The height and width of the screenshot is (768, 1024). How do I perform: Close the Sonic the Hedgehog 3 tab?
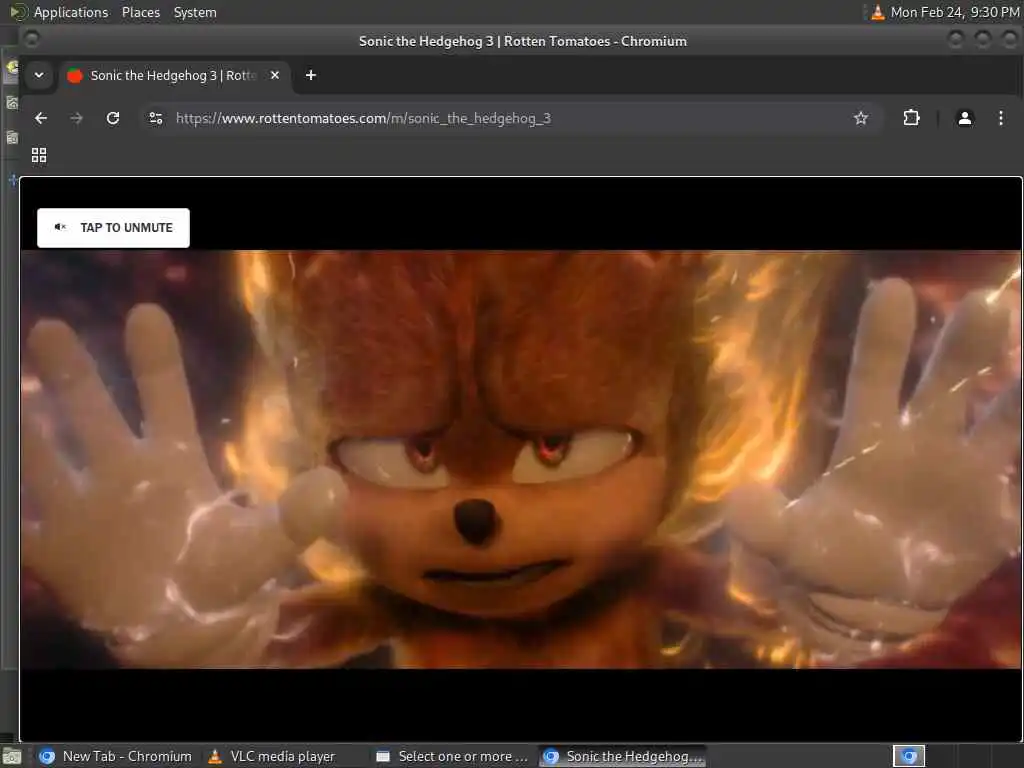coord(275,75)
